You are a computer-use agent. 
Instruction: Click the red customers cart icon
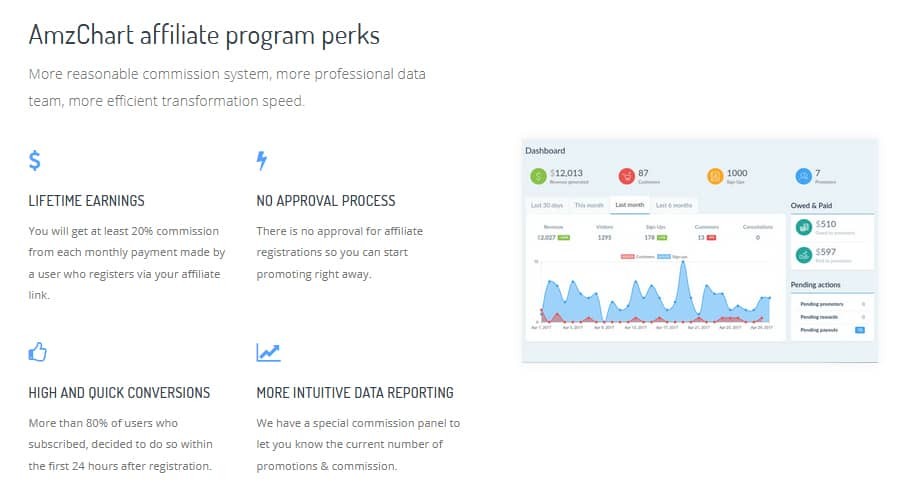627,176
